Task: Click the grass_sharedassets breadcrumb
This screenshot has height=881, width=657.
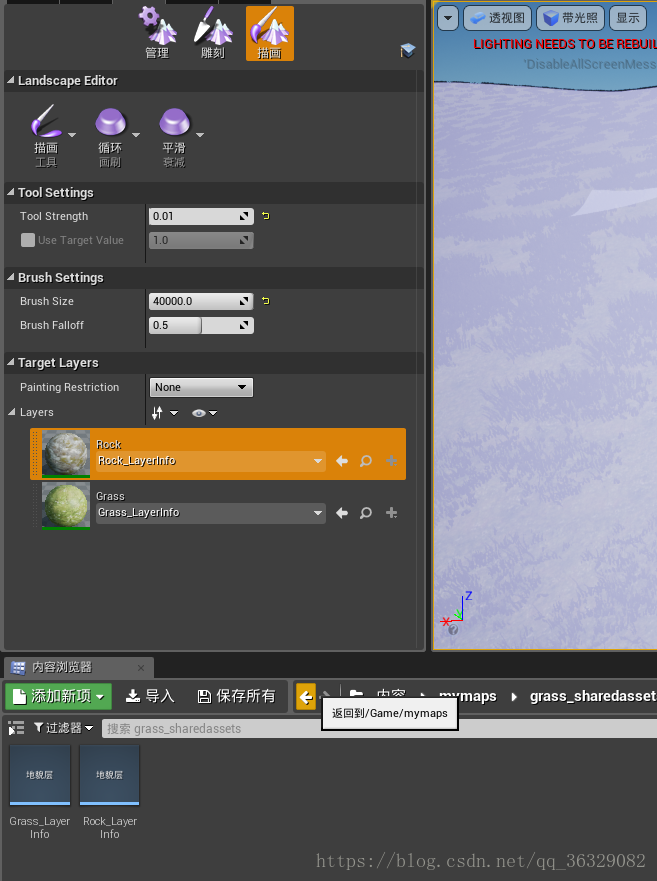Action: (593, 696)
